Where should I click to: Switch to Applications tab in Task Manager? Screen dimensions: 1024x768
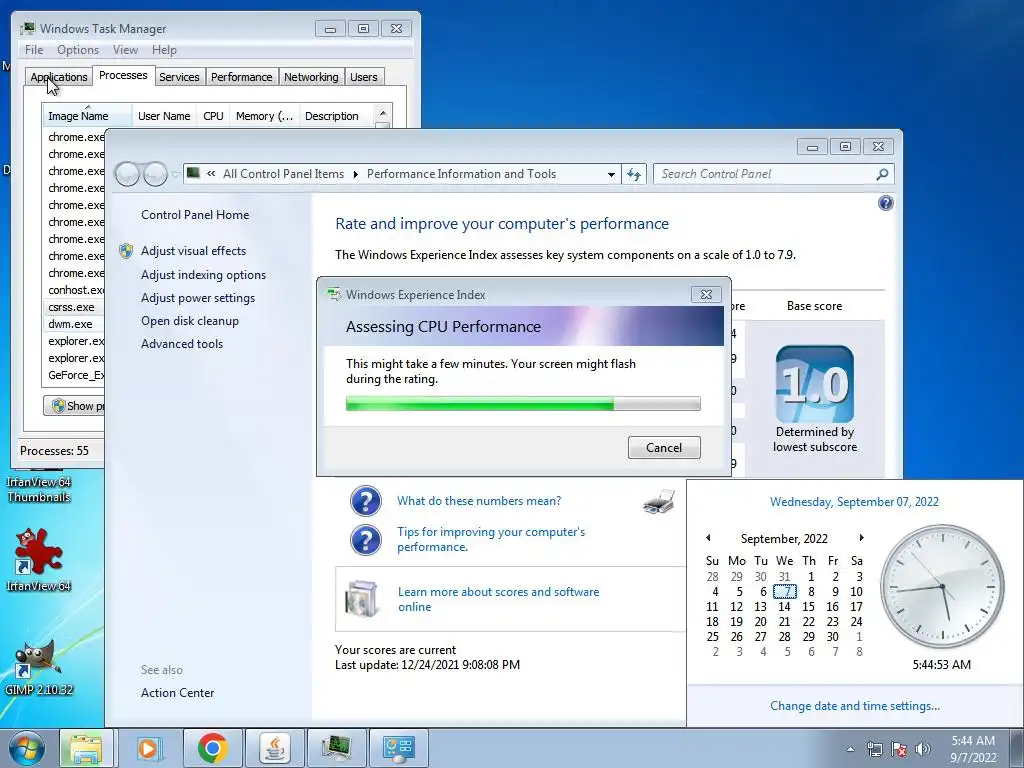pos(59,77)
